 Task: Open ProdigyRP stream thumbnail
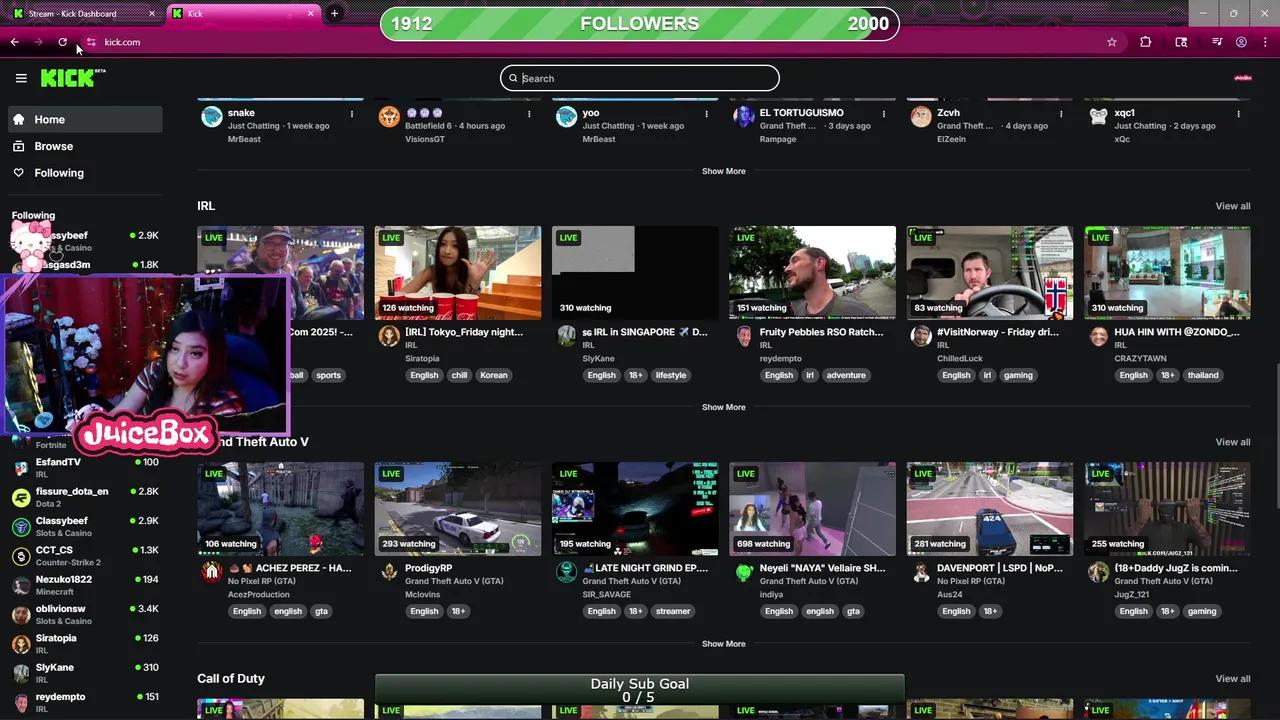coord(458,509)
